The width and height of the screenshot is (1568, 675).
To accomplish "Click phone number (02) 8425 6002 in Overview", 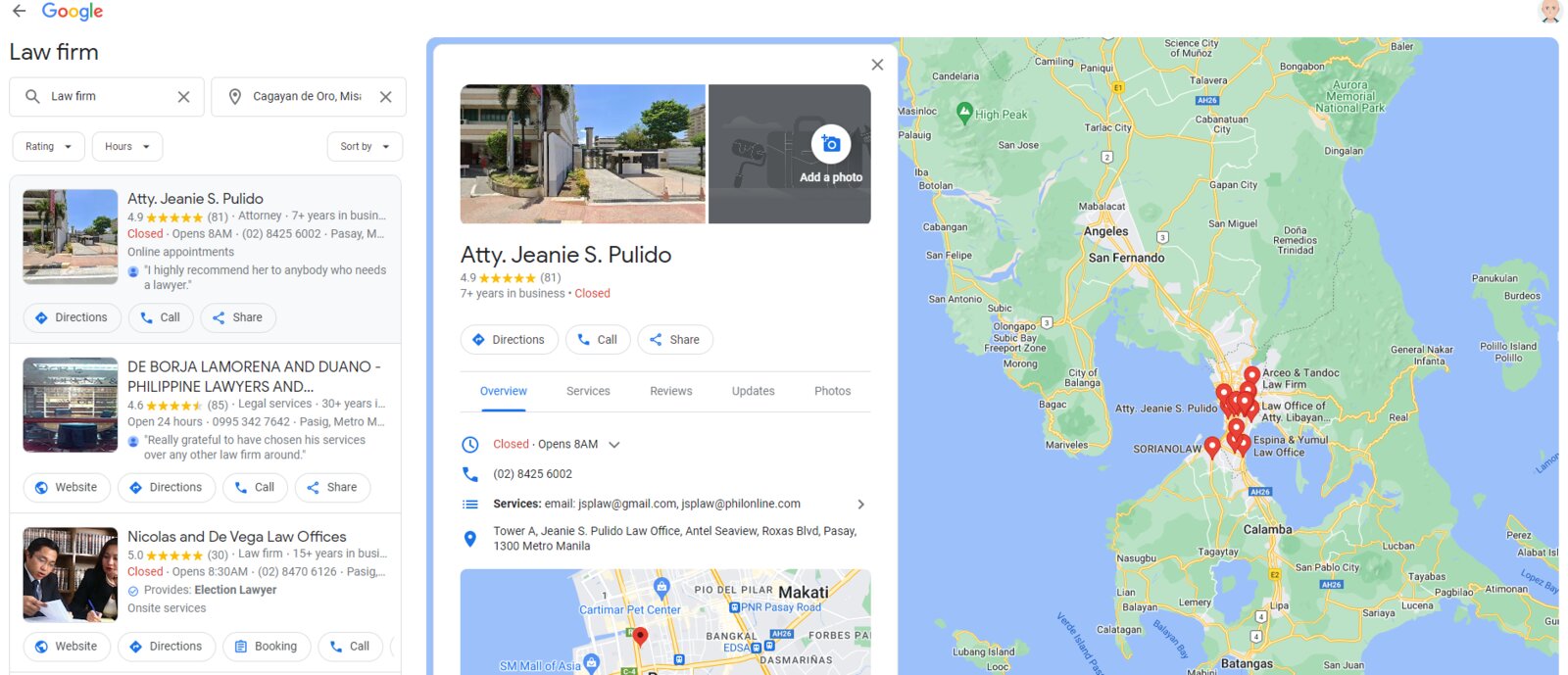I will pos(533,474).
